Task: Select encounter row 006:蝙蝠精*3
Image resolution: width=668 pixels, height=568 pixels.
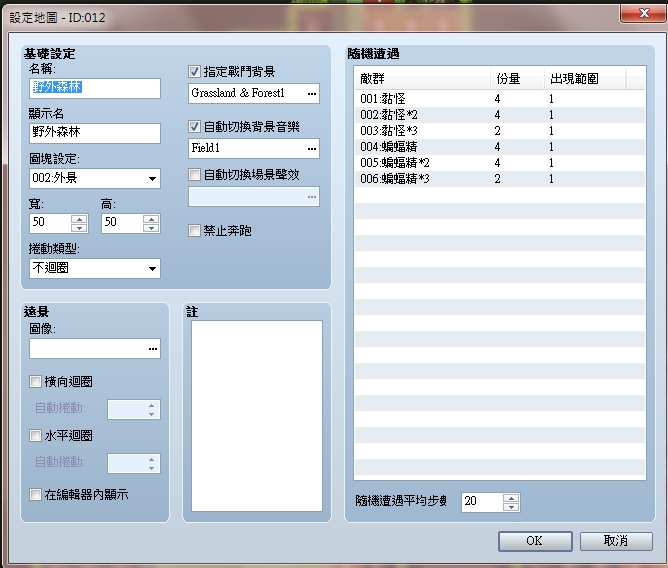Action: 500,179
